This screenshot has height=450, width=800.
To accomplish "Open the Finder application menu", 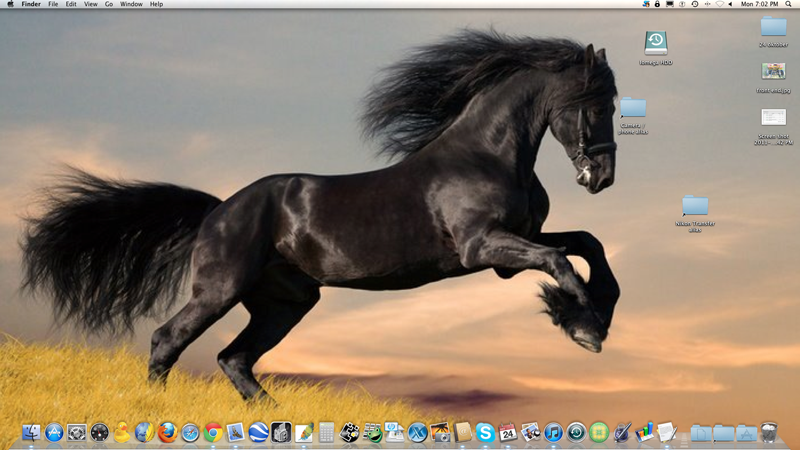I will point(31,4).
